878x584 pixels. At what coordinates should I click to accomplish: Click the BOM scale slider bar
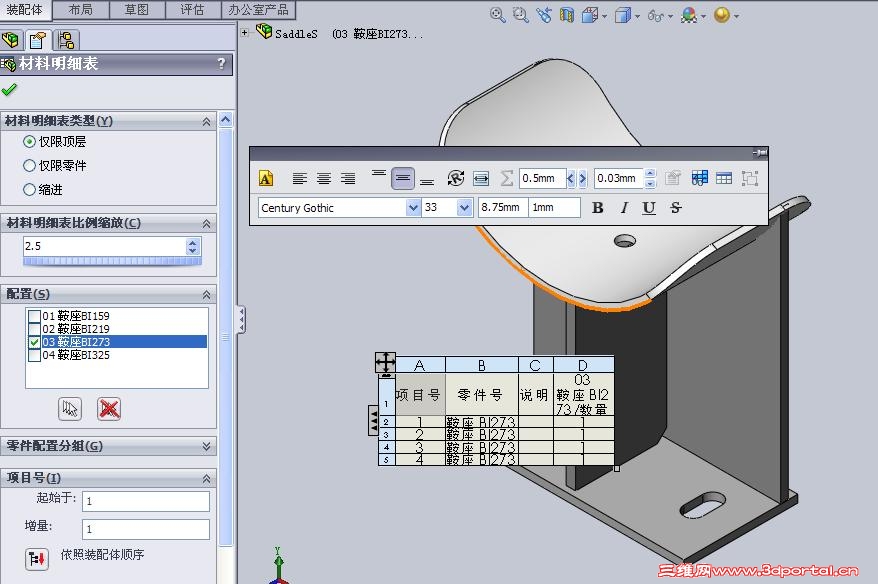pyautogui.click(x=112, y=261)
